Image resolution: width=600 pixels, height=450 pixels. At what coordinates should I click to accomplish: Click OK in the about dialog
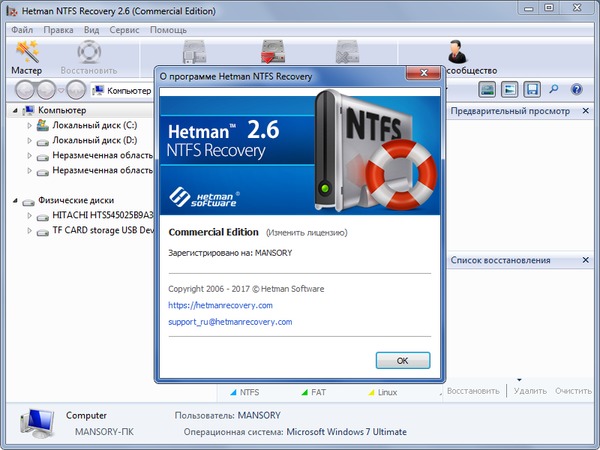[x=403, y=360]
